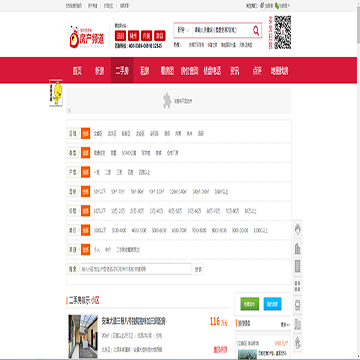Open the 点评 navigation tab
This screenshot has height=360, width=360.
[x=257, y=71]
